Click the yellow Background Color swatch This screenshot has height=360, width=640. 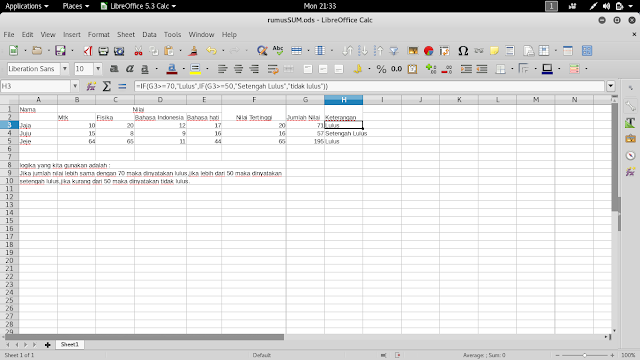196,69
